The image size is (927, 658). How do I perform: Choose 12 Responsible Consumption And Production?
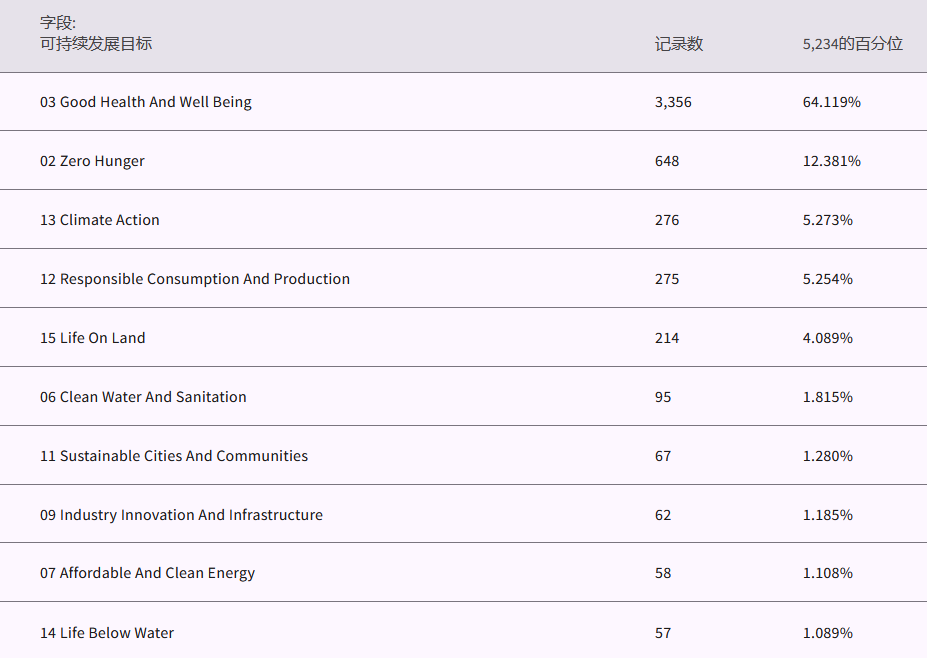coord(195,279)
